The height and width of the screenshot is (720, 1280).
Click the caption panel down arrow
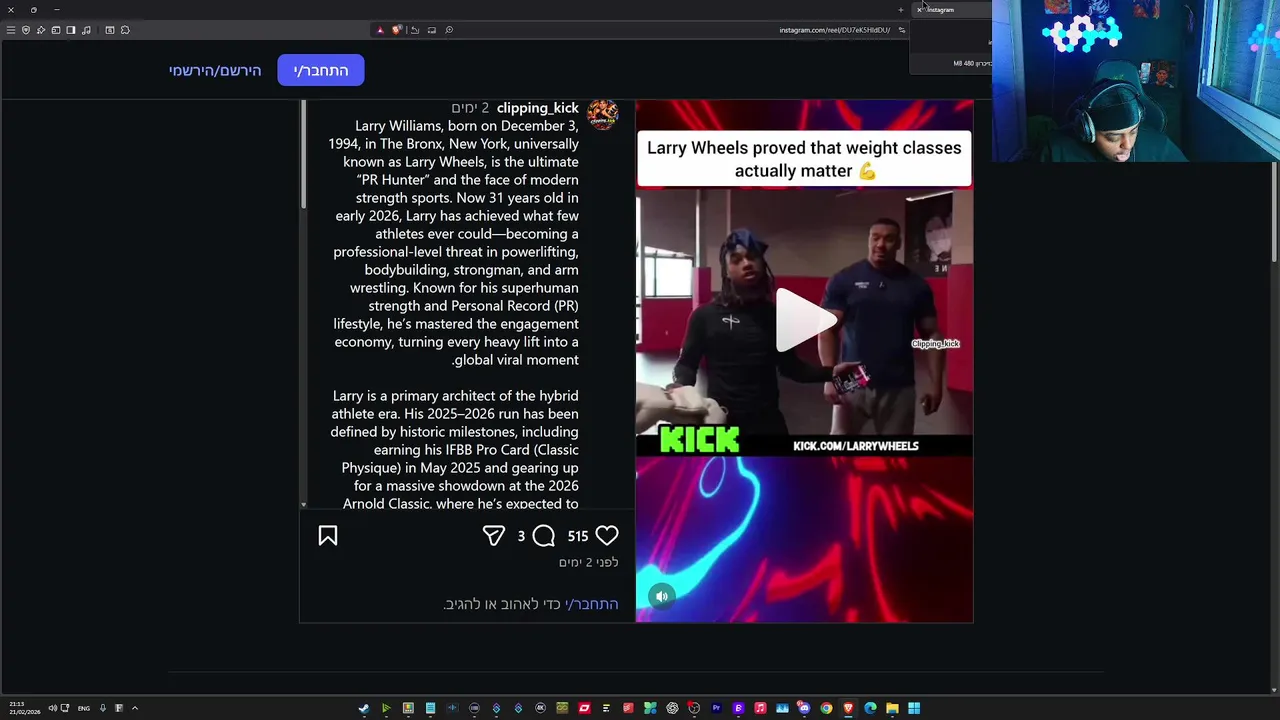click(x=303, y=505)
